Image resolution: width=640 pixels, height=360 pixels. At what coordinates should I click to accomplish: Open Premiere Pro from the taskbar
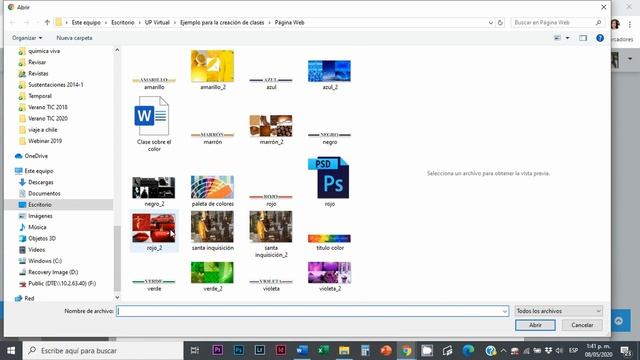click(x=218, y=350)
